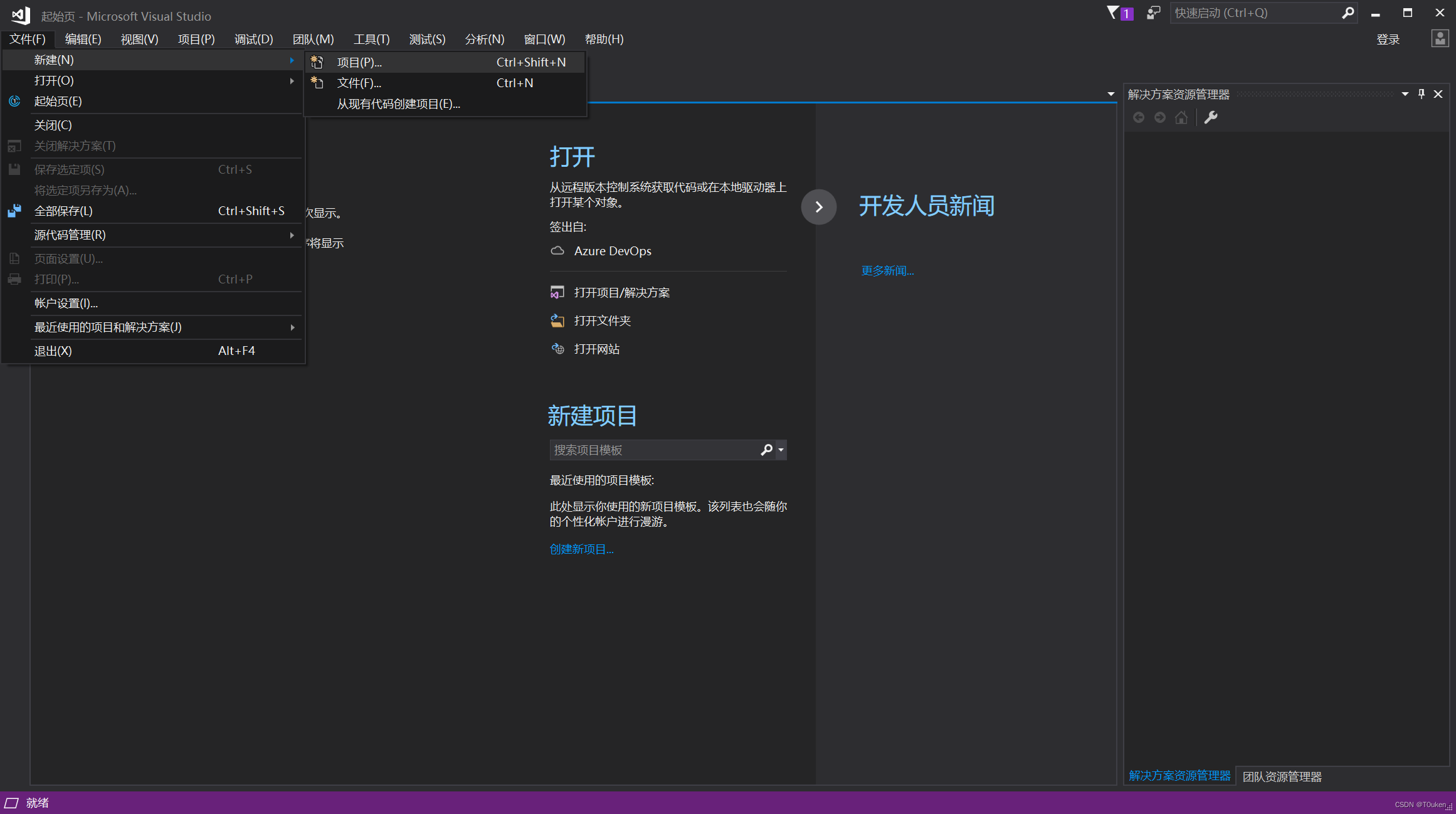Choose Create Project from Existing Code

point(399,103)
